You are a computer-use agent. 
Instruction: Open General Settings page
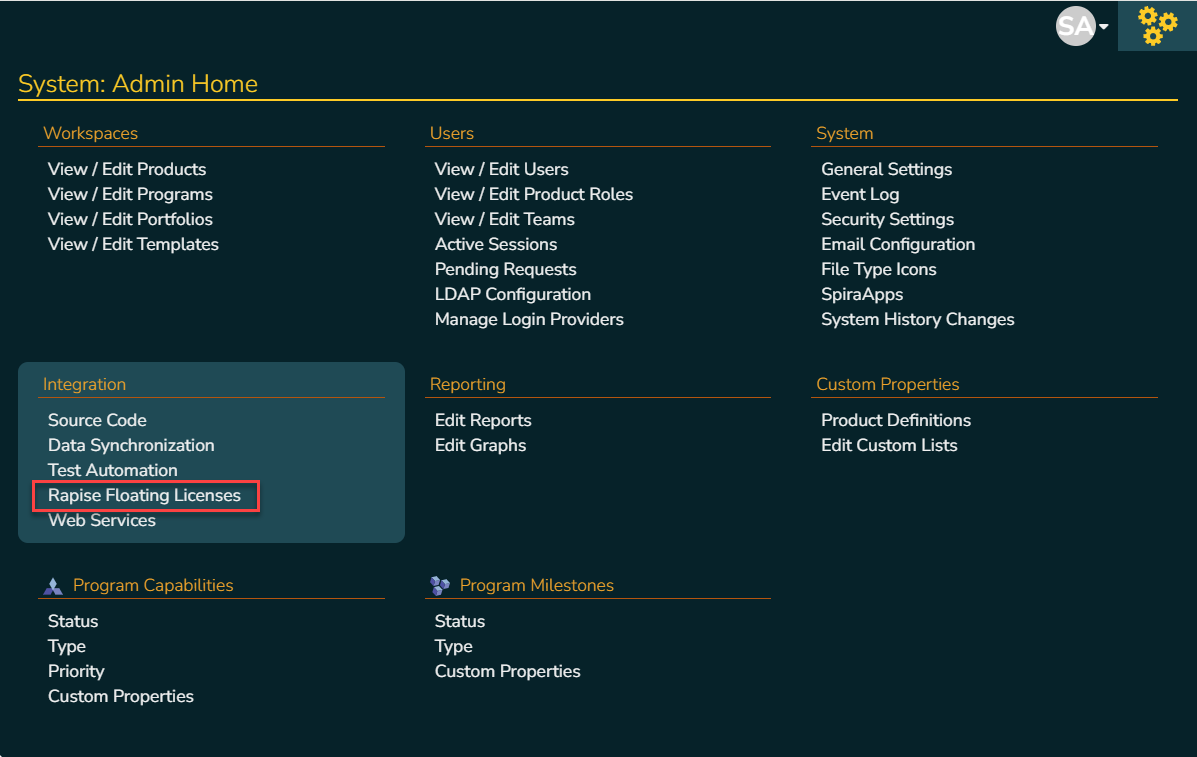tap(886, 169)
